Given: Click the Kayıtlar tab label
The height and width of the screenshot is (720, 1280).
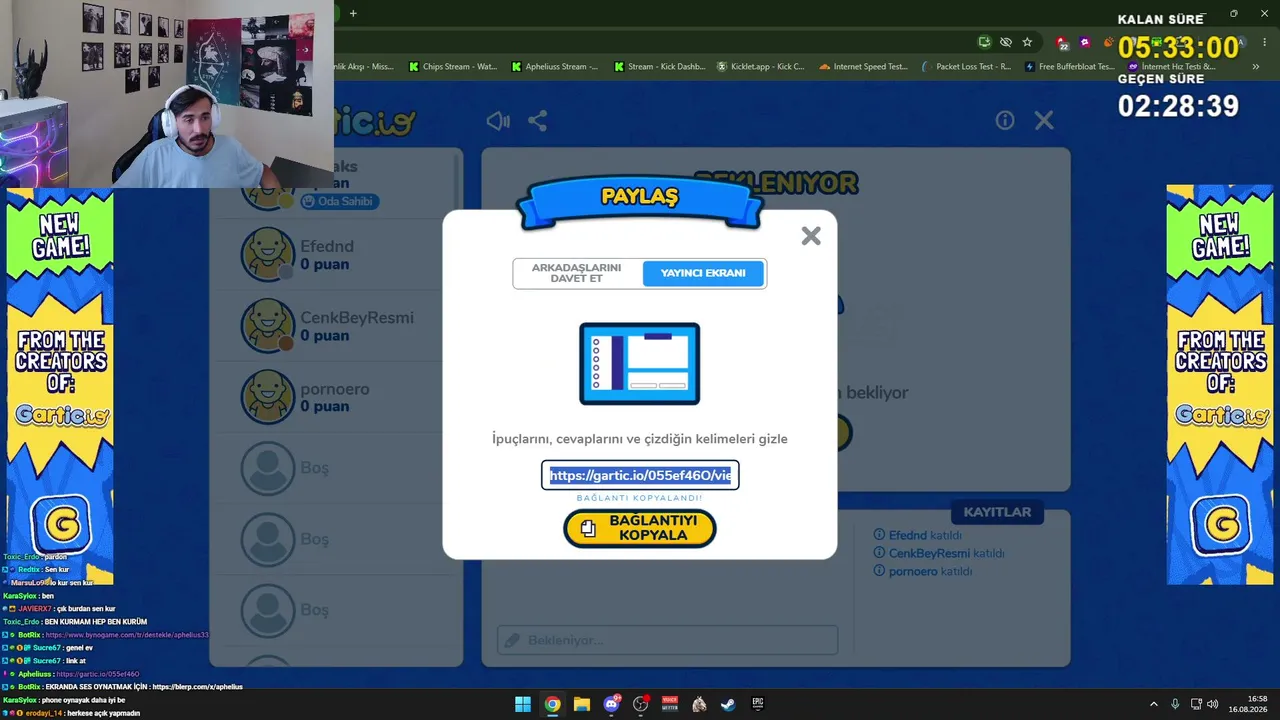Looking at the screenshot, I should pos(997,512).
